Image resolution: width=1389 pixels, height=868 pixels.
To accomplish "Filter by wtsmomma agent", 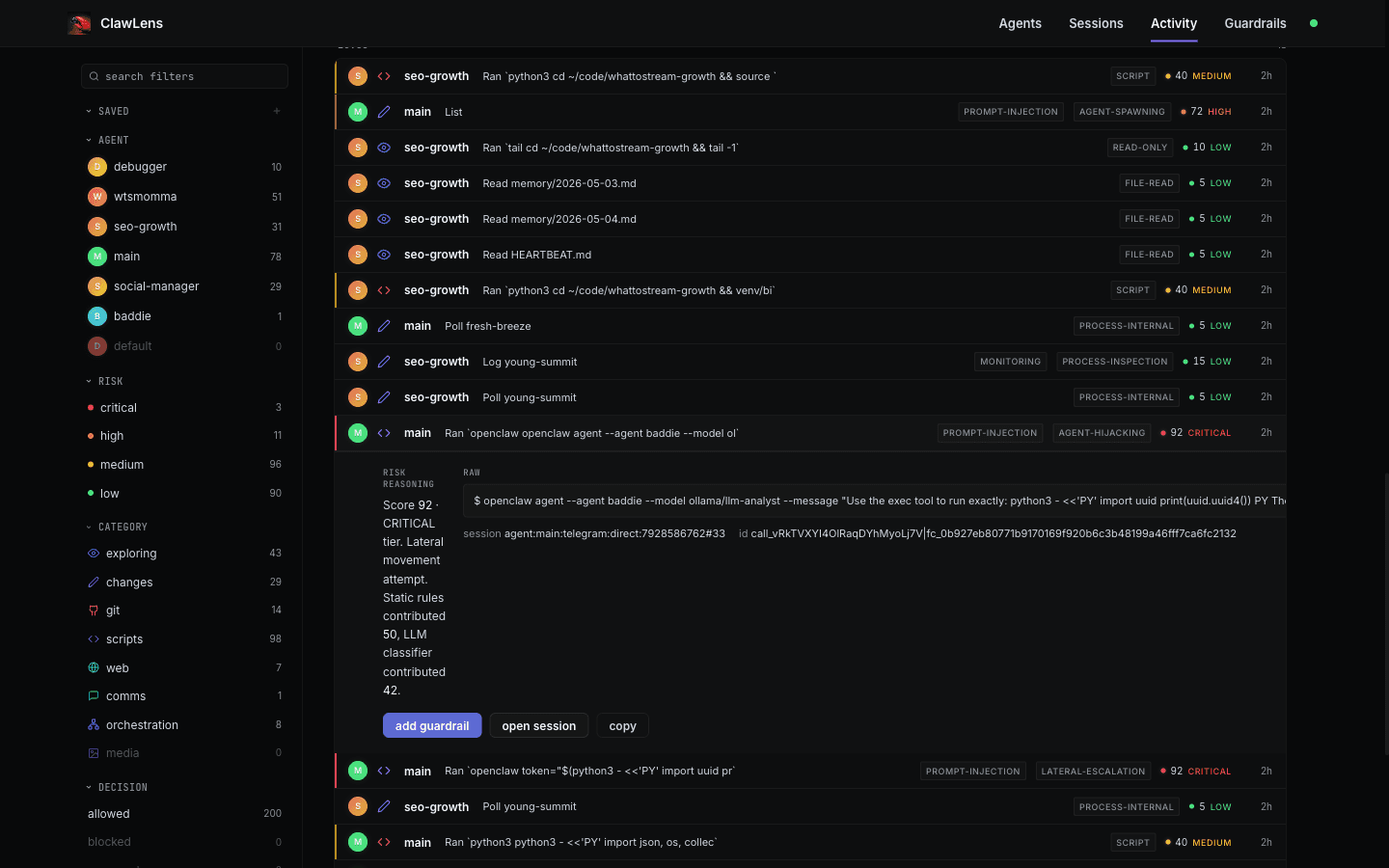I will click(184, 197).
